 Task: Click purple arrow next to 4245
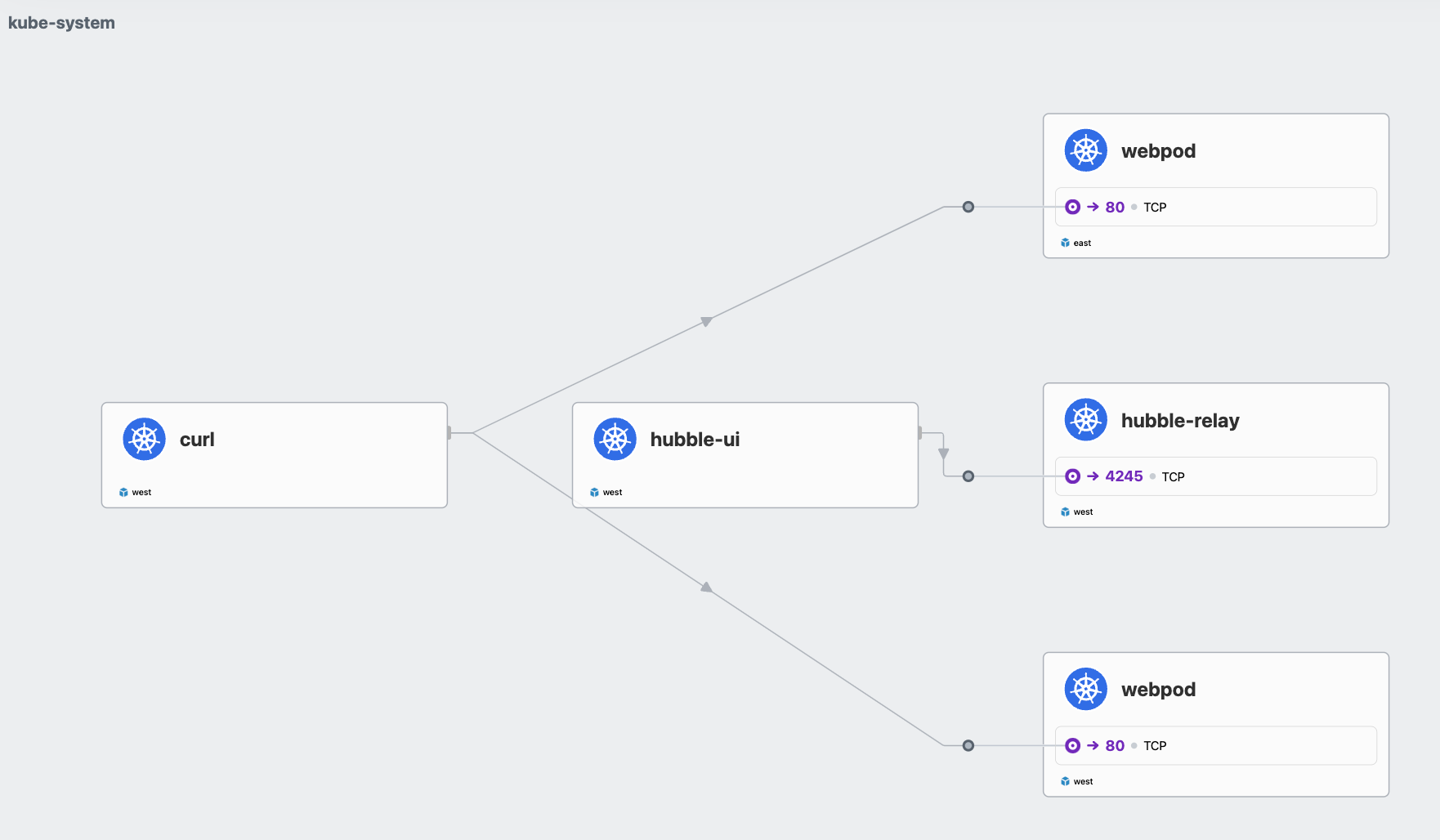coord(1093,476)
